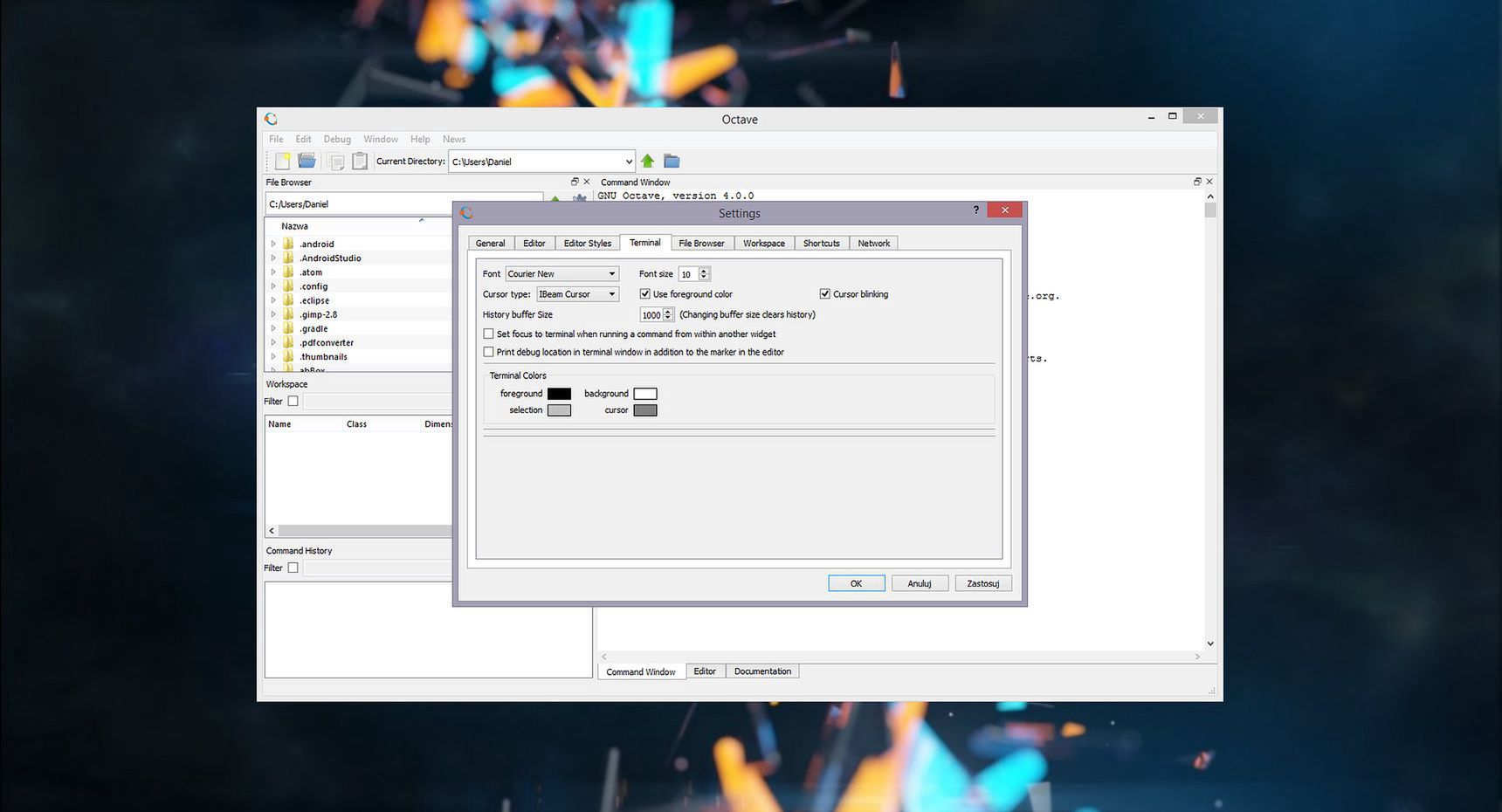Click the .eclipse folder icon
Screen dimensions: 1502x812
pyautogui.click(x=288, y=300)
